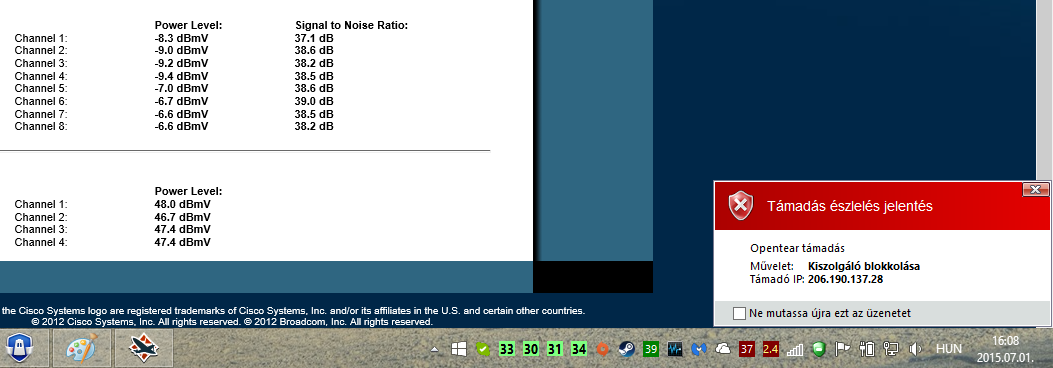The image size is (1053, 368).
Task: Check 'Ne mutassa újra ezt az üzenetet'
Action: tap(739, 313)
